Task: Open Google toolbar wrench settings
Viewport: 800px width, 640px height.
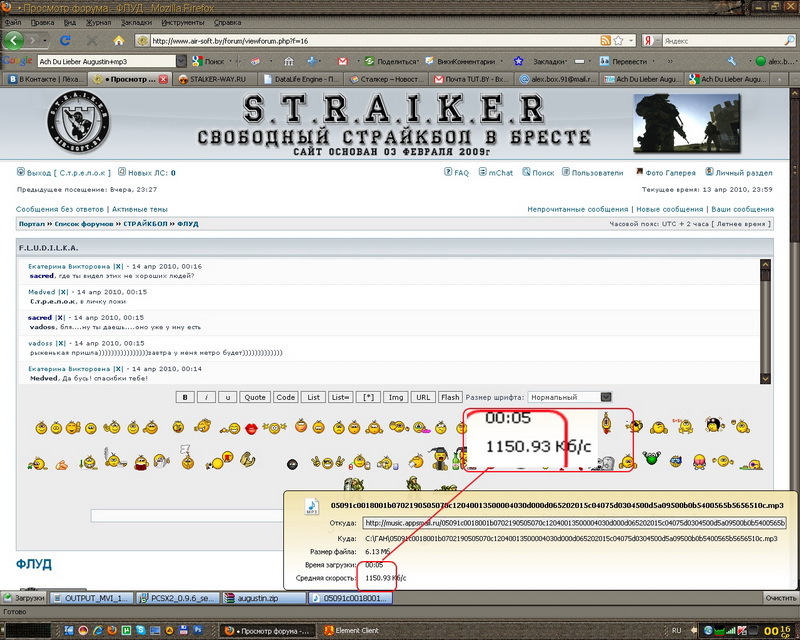Action: tap(732, 61)
